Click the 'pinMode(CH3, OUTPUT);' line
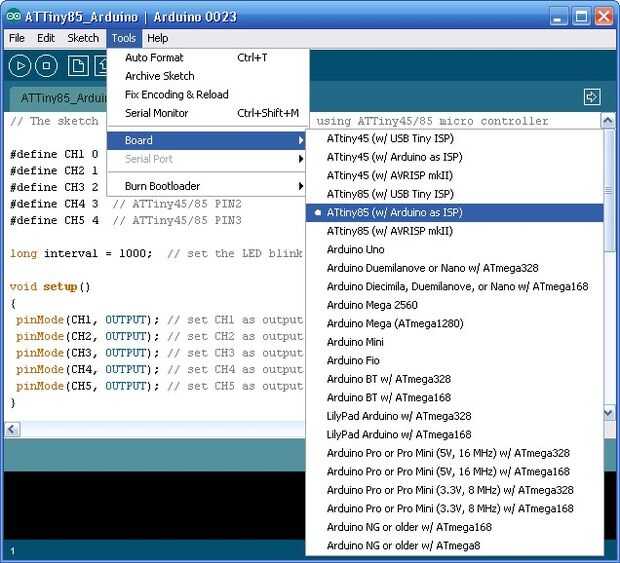 tap(87, 353)
